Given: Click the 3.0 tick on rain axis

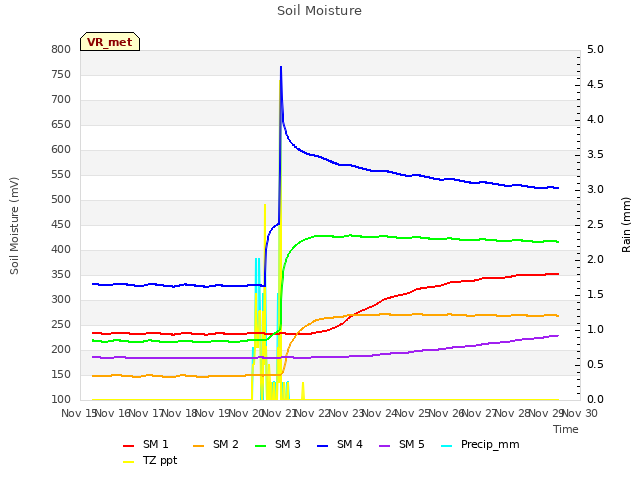Looking at the screenshot, I should [595, 190].
